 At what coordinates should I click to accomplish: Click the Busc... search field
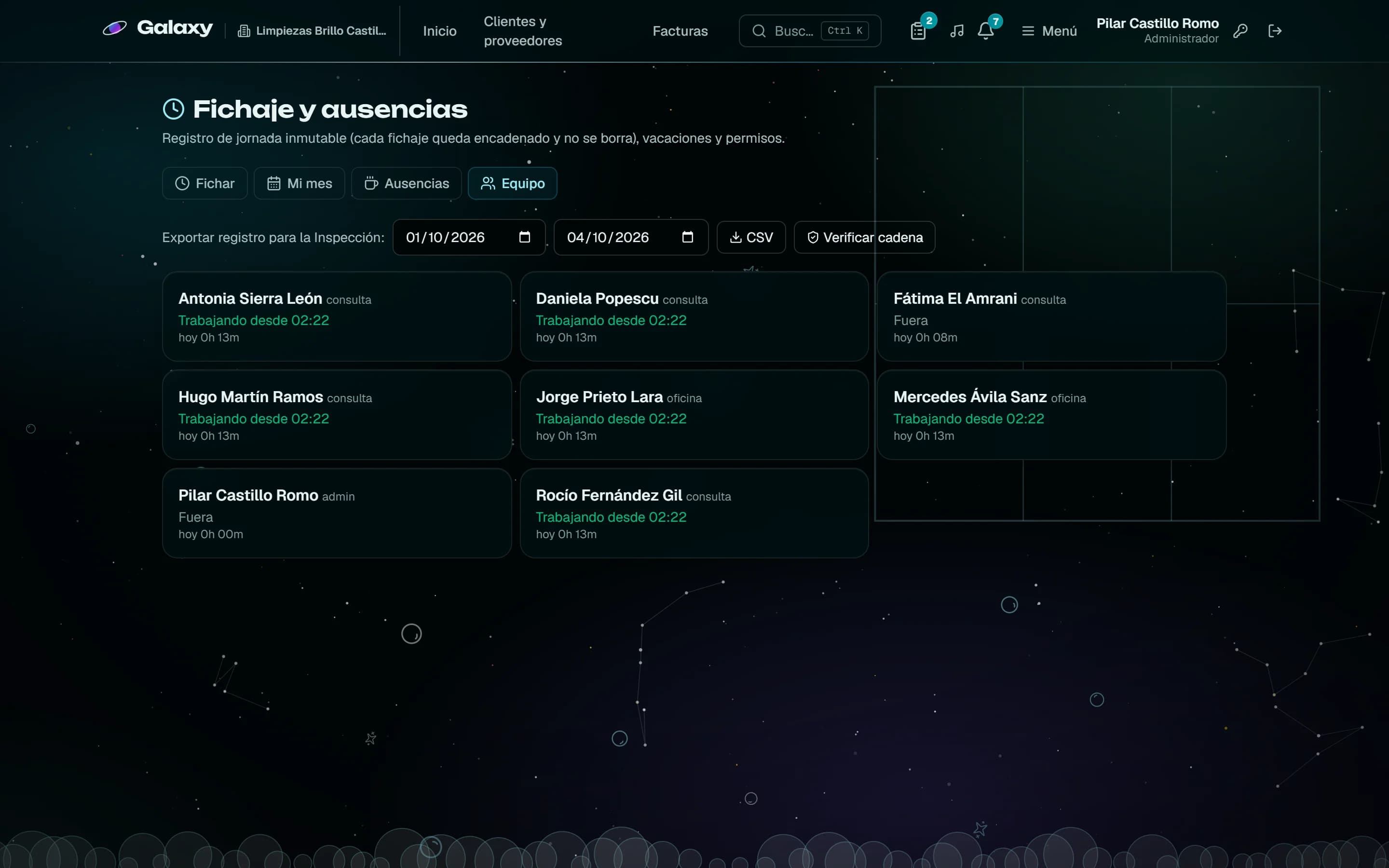coord(810,31)
